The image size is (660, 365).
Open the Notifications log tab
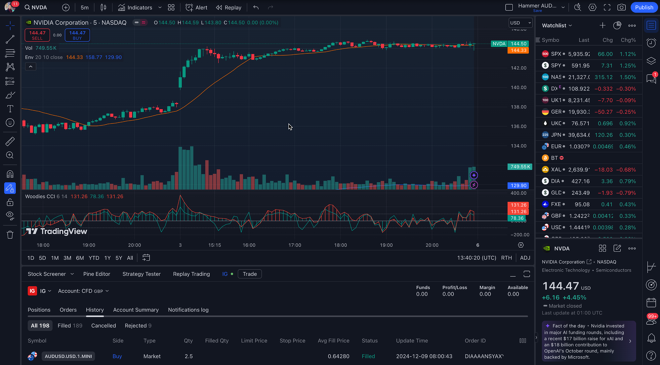188,310
